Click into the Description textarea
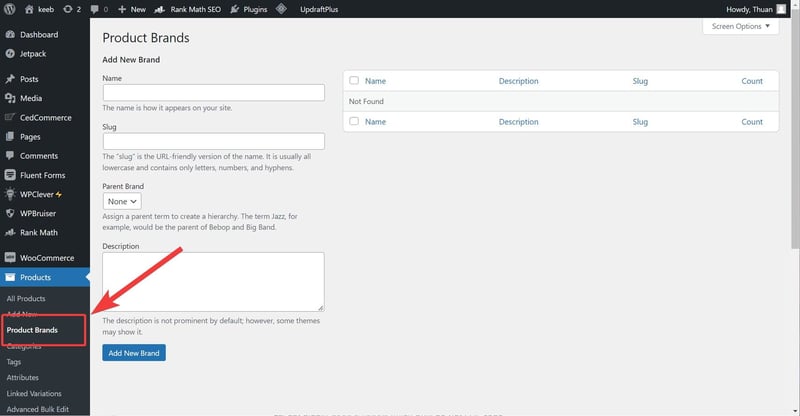The image size is (800, 416). tap(214, 281)
